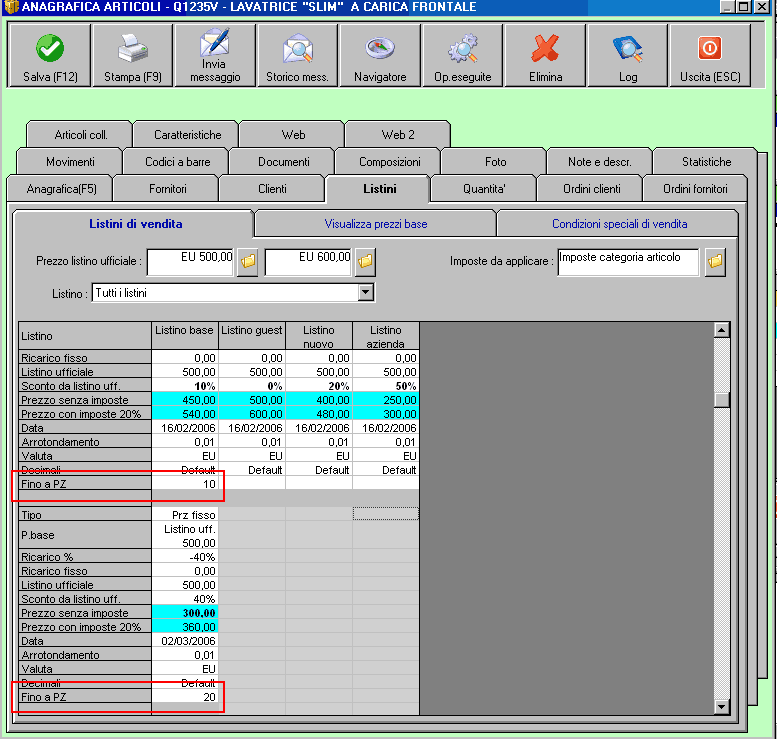Select the Listini tab
This screenshot has width=777, height=739.
point(379,188)
